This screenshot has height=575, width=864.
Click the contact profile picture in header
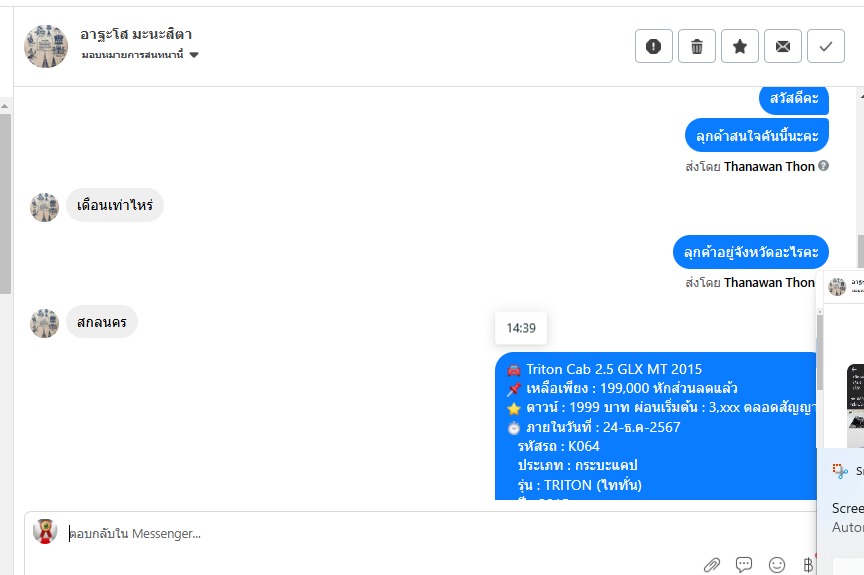click(46, 46)
